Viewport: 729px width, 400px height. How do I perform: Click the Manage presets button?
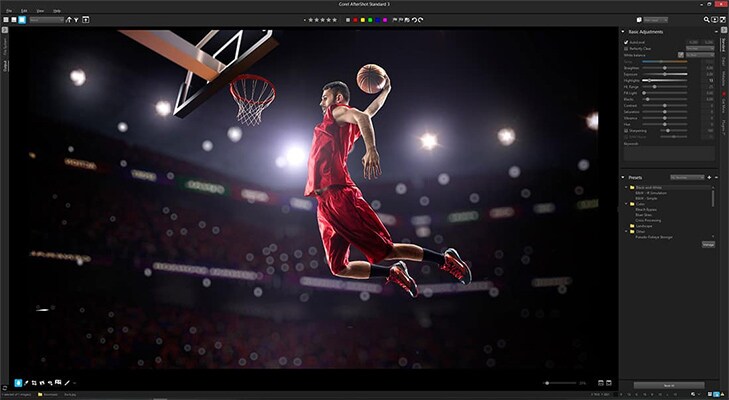[x=708, y=244]
